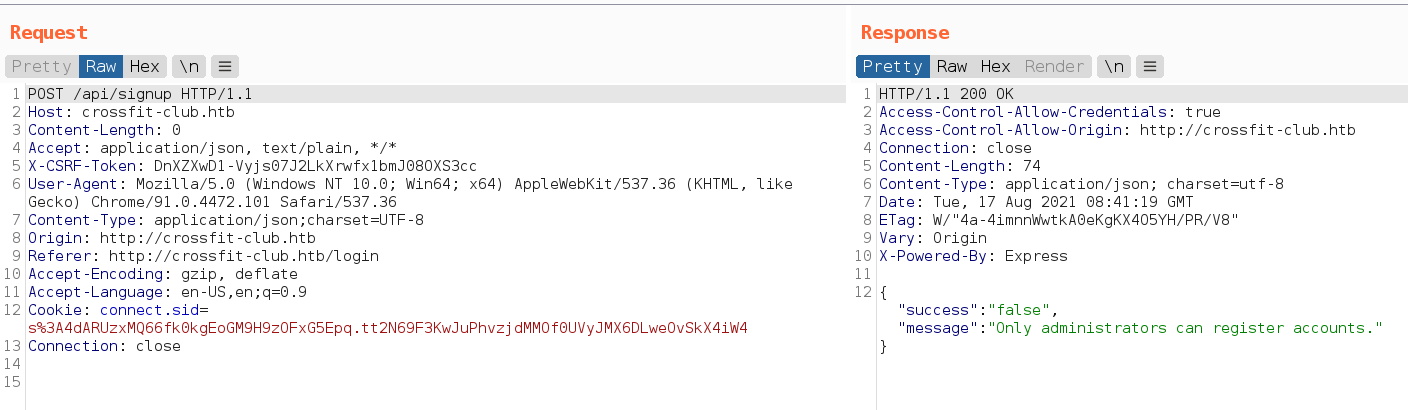Image resolution: width=1408 pixels, height=410 pixels.
Task: Open the Response Hex tab
Action: (995, 67)
